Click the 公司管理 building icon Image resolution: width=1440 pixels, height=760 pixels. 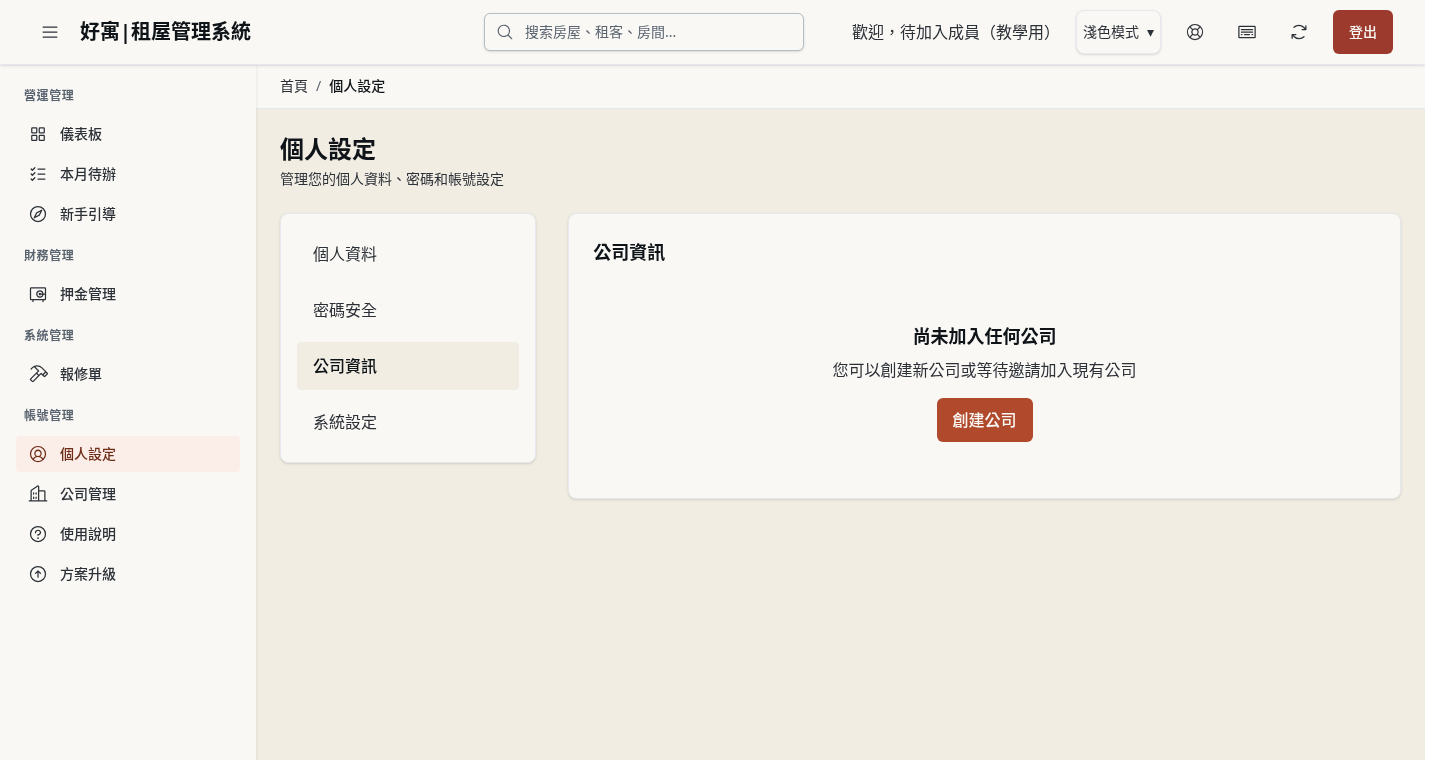tap(38, 494)
